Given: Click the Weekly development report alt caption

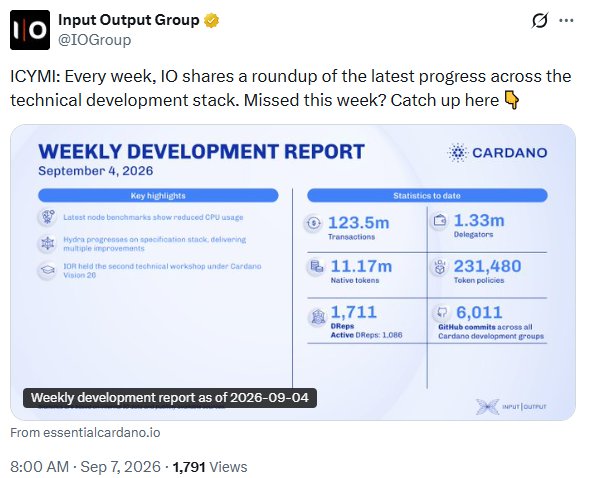Looking at the screenshot, I should click(x=170, y=398).
